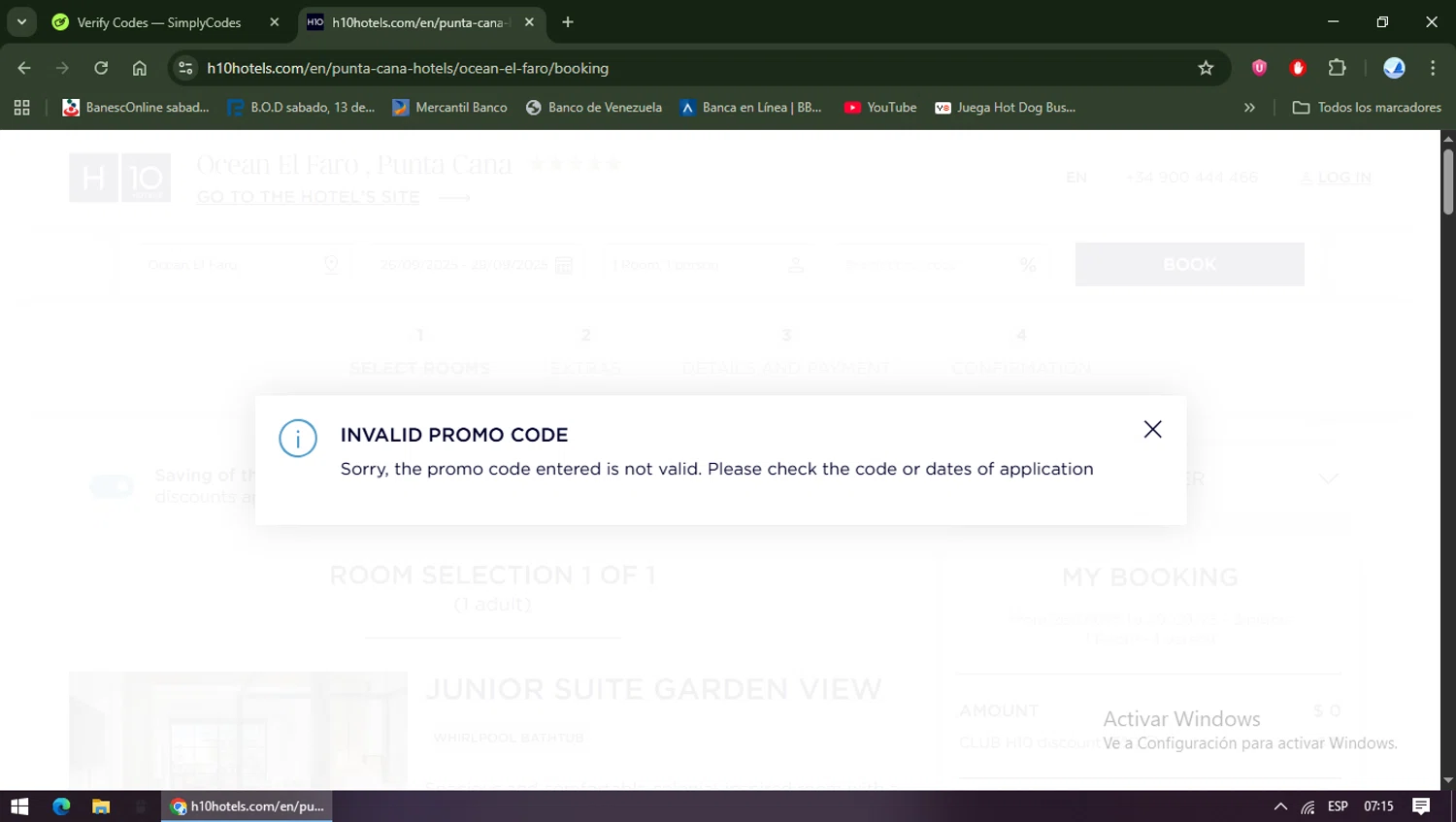Image resolution: width=1456 pixels, height=822 pixels.
Task: Select the Details and Payment step
Action: [x=785, y=352]
